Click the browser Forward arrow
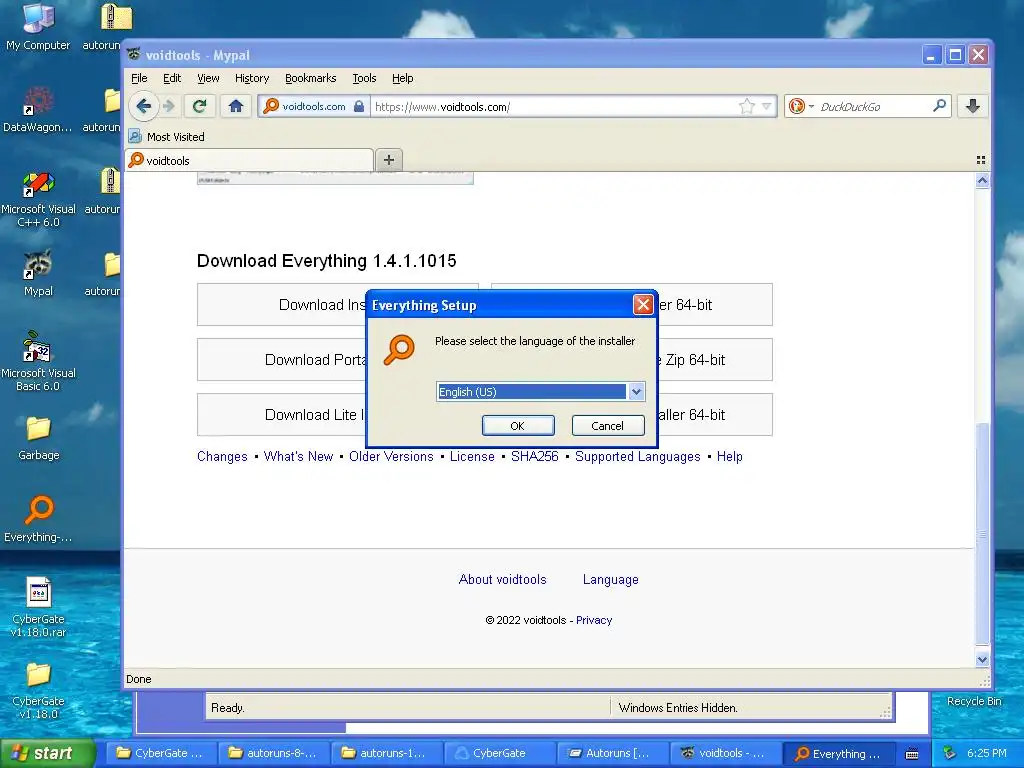Image resolution: width=1024 pixels, height=768 pixels. coord(169,106)
